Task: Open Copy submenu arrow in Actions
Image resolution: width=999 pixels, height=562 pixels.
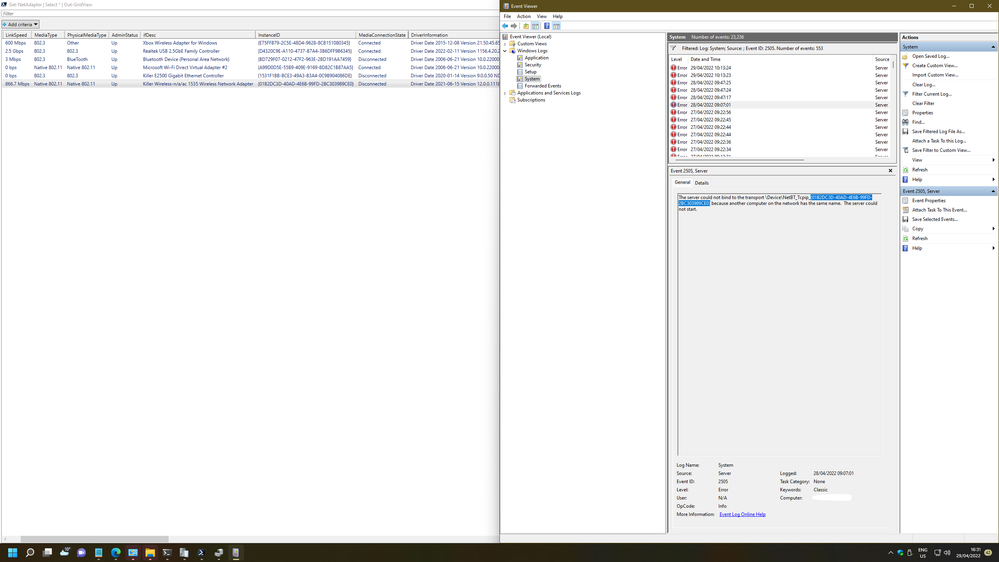Action: coord(993,229)
